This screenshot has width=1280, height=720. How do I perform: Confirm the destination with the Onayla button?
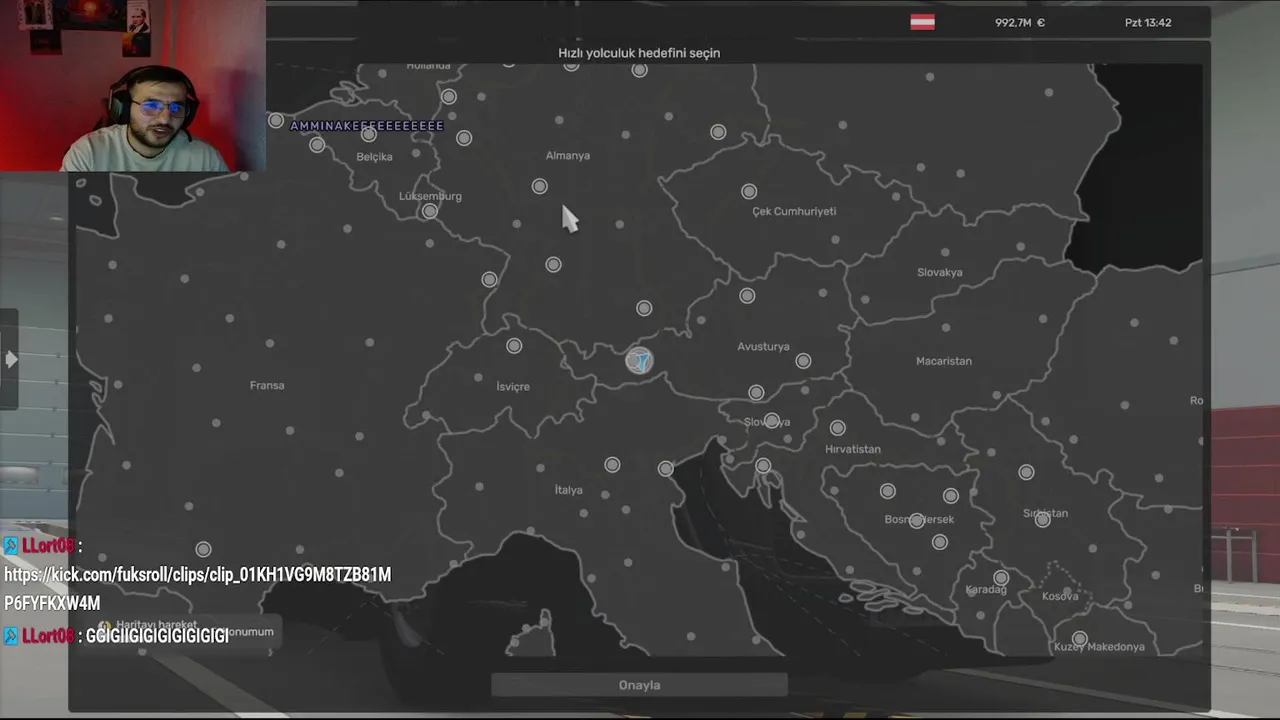coord(639,685)
